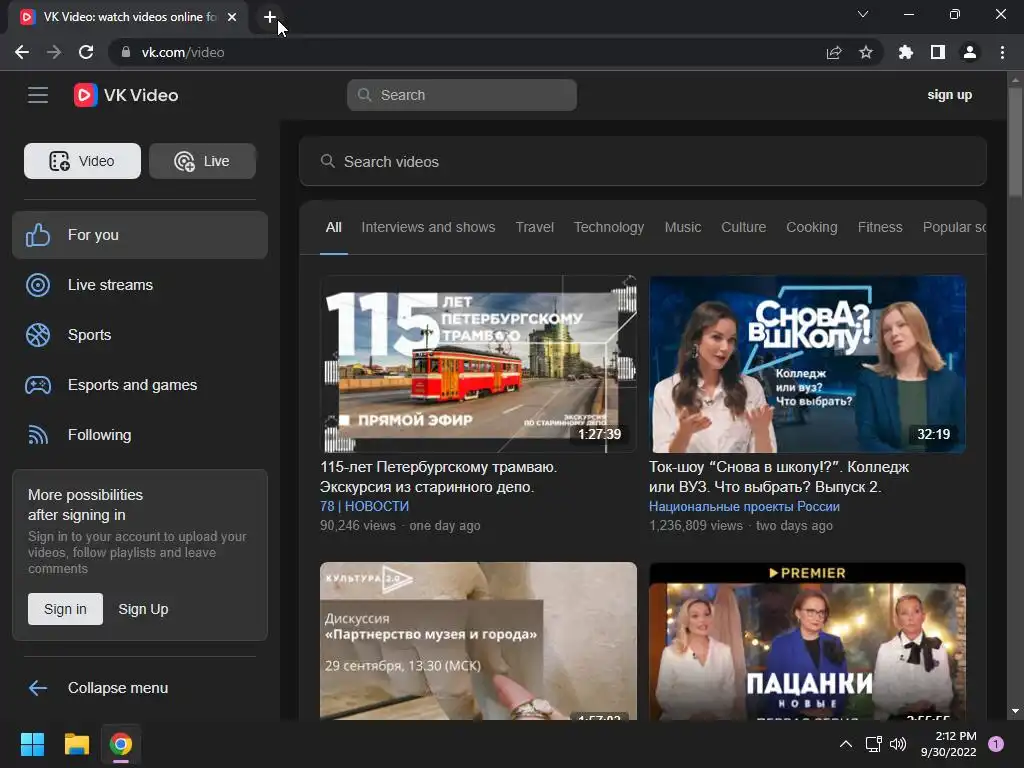This screenshot has width=1024, height=768.
Task: Open the Following section
Action: click(x=140, y=435)
